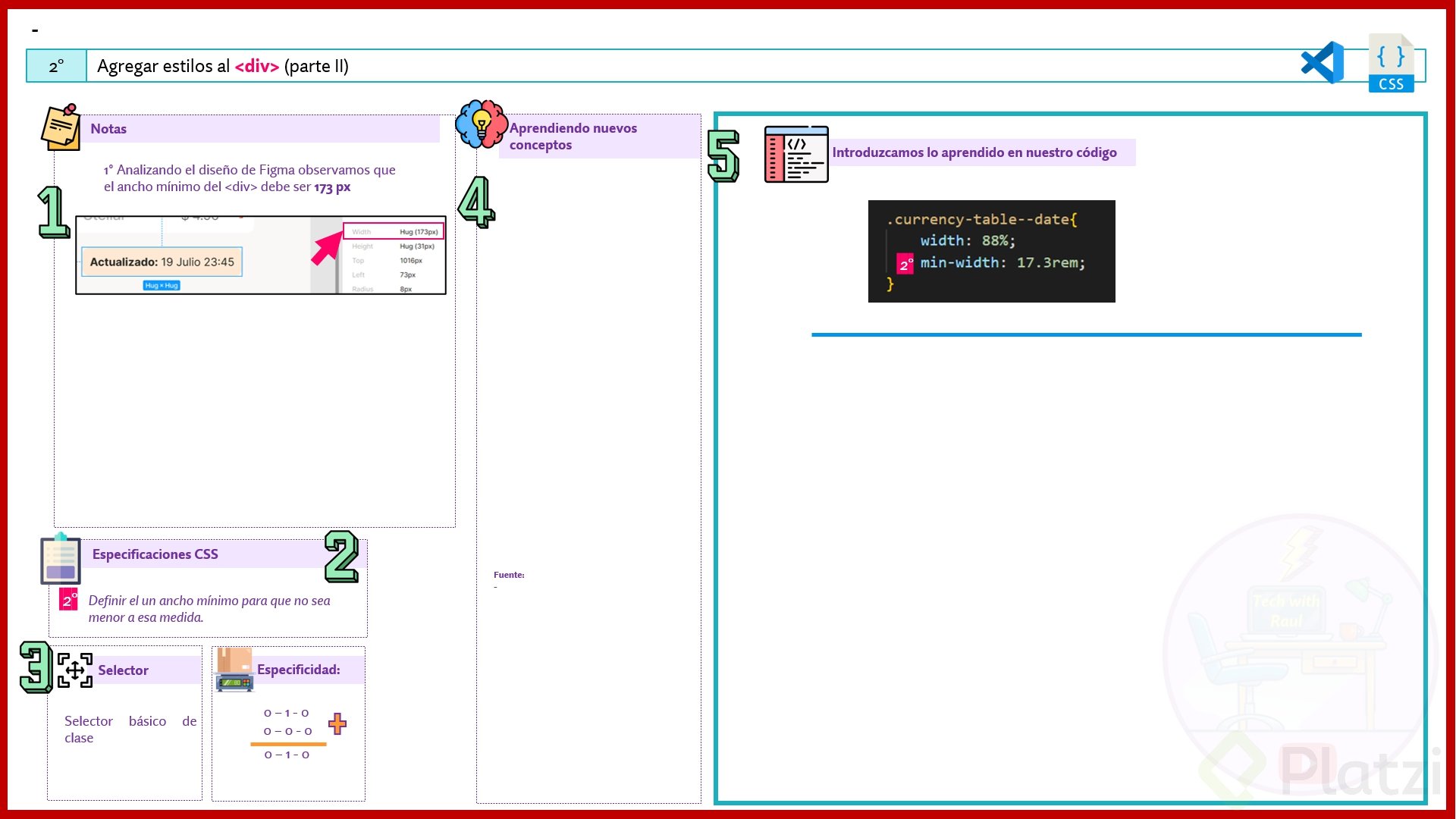This screenshot has height=819, width=1456.
Task: Click the 'Especificidad:' heading
Action: (x=299, y=670)
